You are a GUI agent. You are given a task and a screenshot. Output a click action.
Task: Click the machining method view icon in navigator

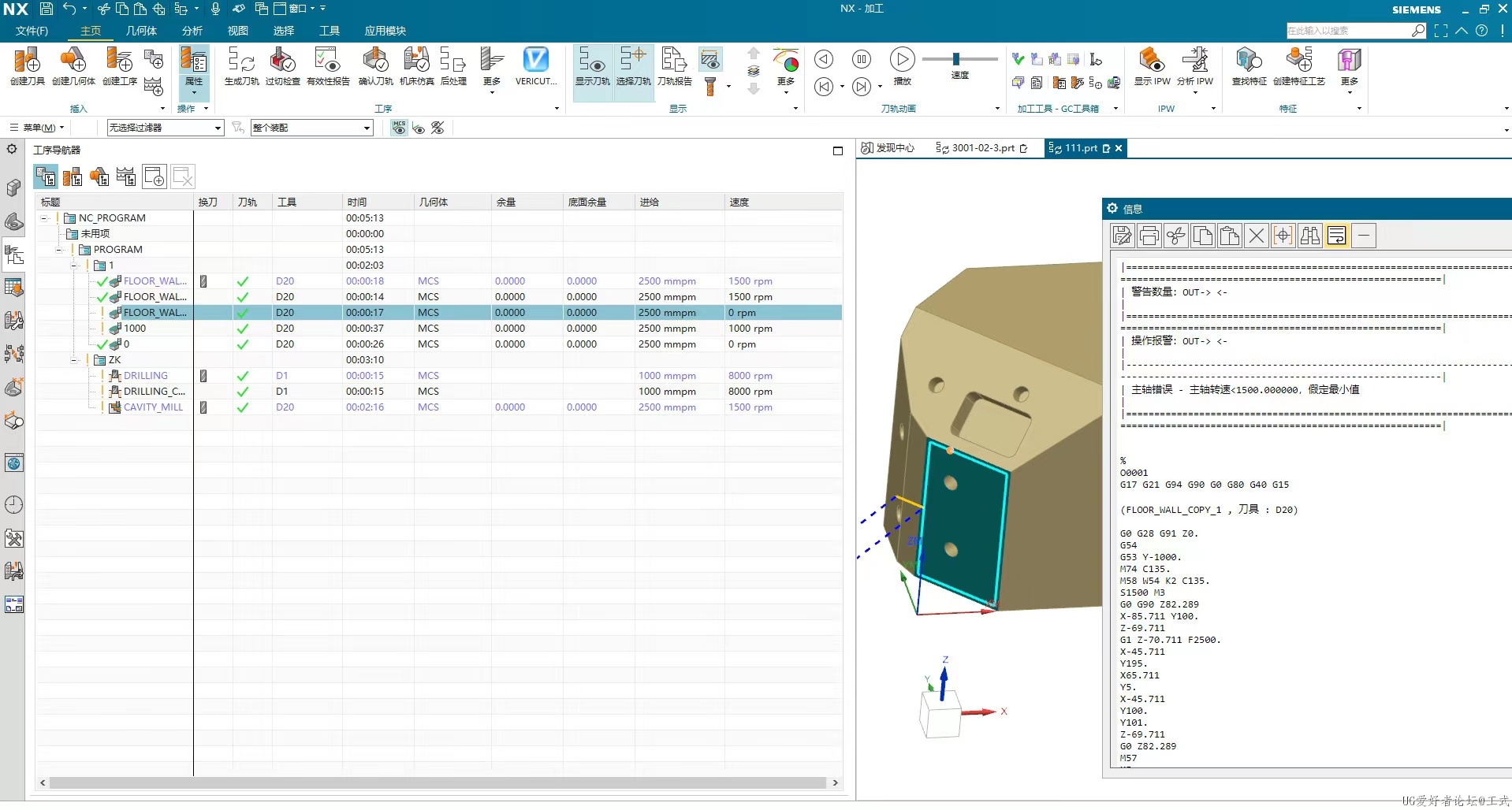tap(126, 176)
